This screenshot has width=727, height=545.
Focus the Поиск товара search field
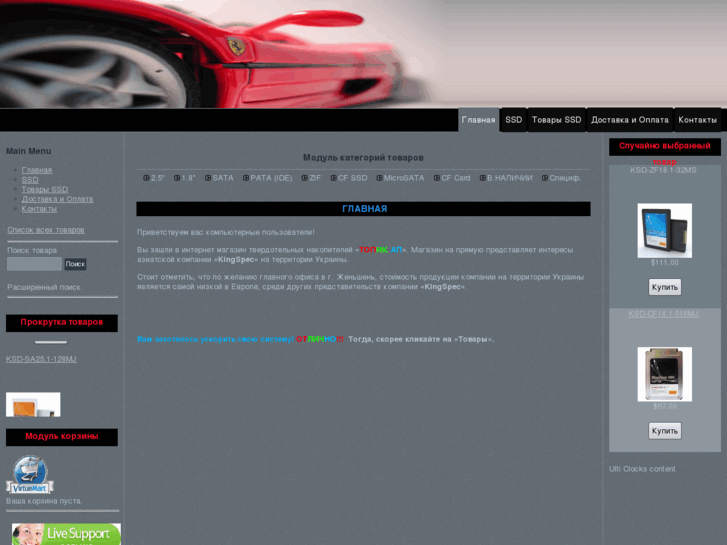point(34,264)
